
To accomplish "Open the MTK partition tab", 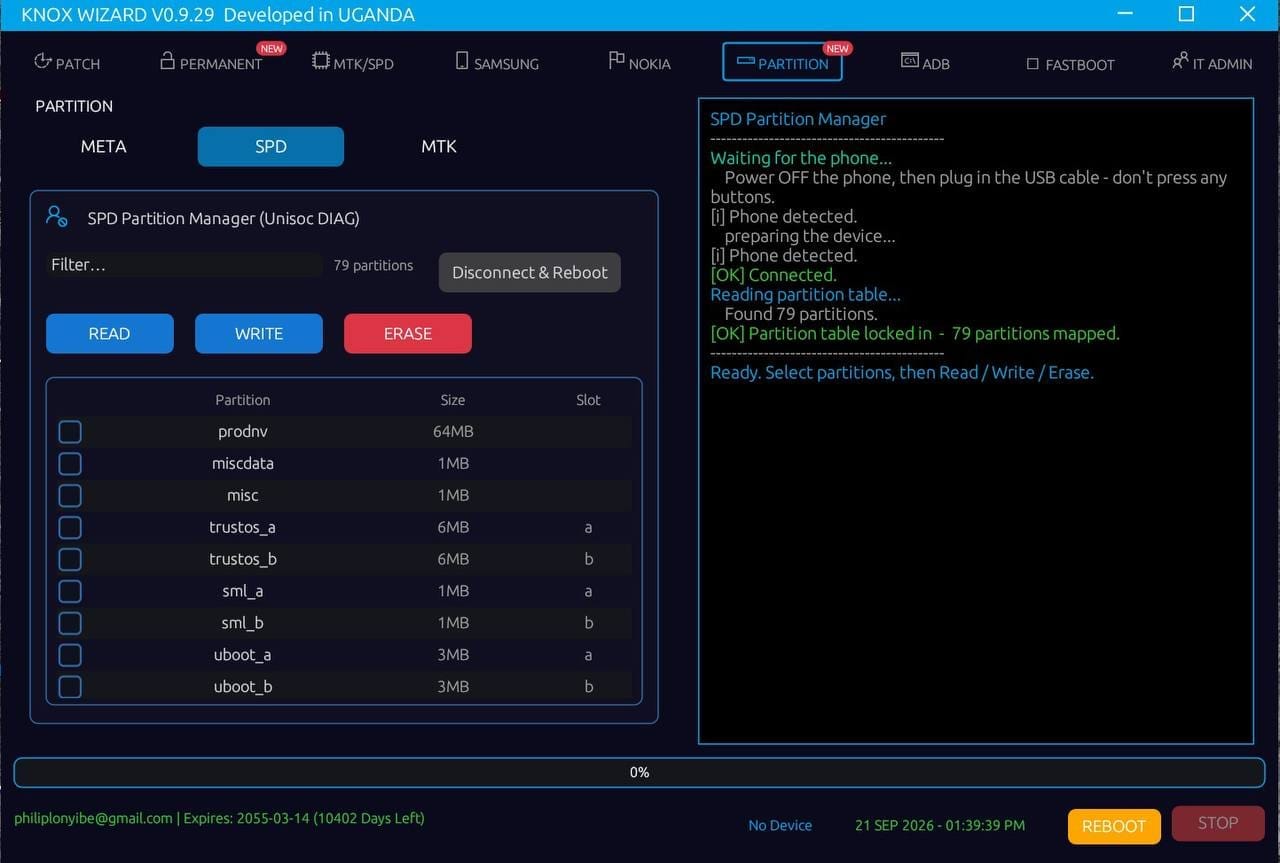I will 439,147.
